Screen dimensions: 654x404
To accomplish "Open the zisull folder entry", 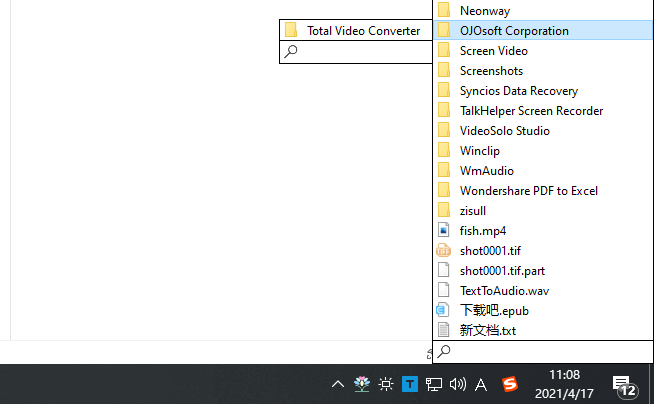I will pyautogui.click(x=543, y=211).
